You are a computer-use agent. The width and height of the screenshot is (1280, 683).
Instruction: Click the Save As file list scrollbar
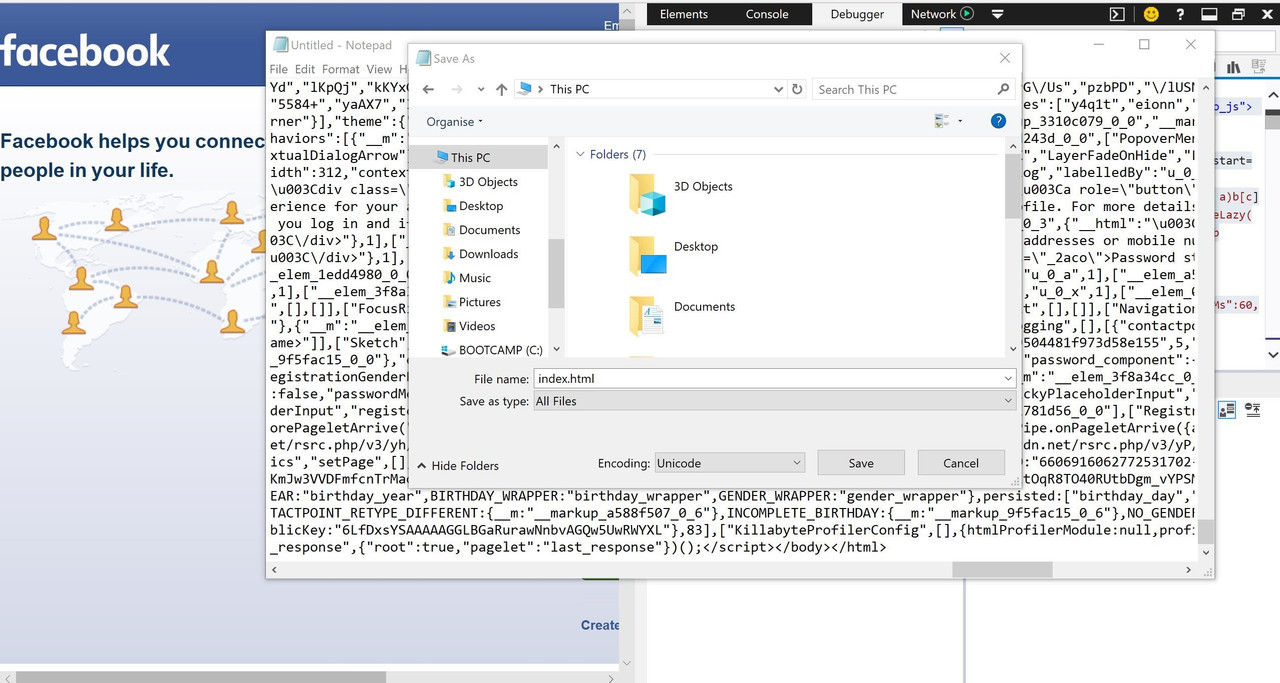1012,186
